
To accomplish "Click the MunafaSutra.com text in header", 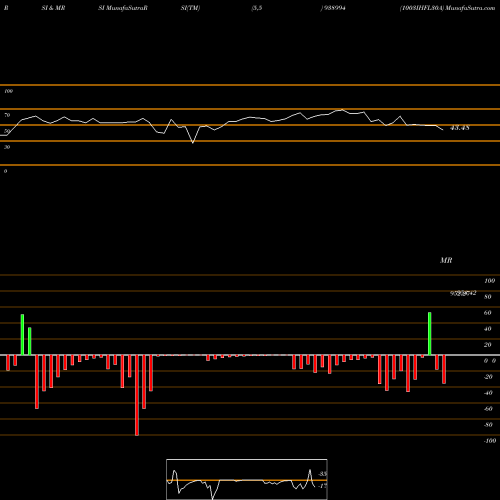I will tap(470, 8).
